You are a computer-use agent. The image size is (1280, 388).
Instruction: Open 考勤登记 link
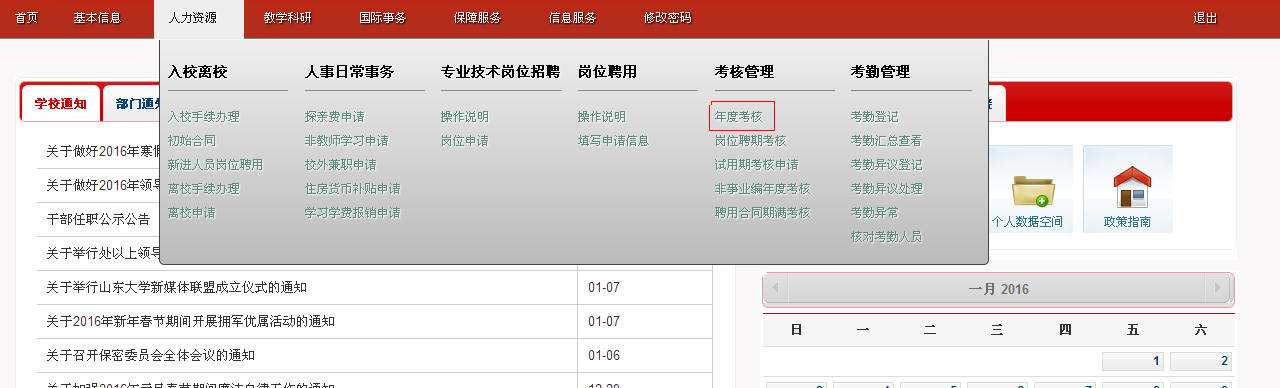[875, 116]
